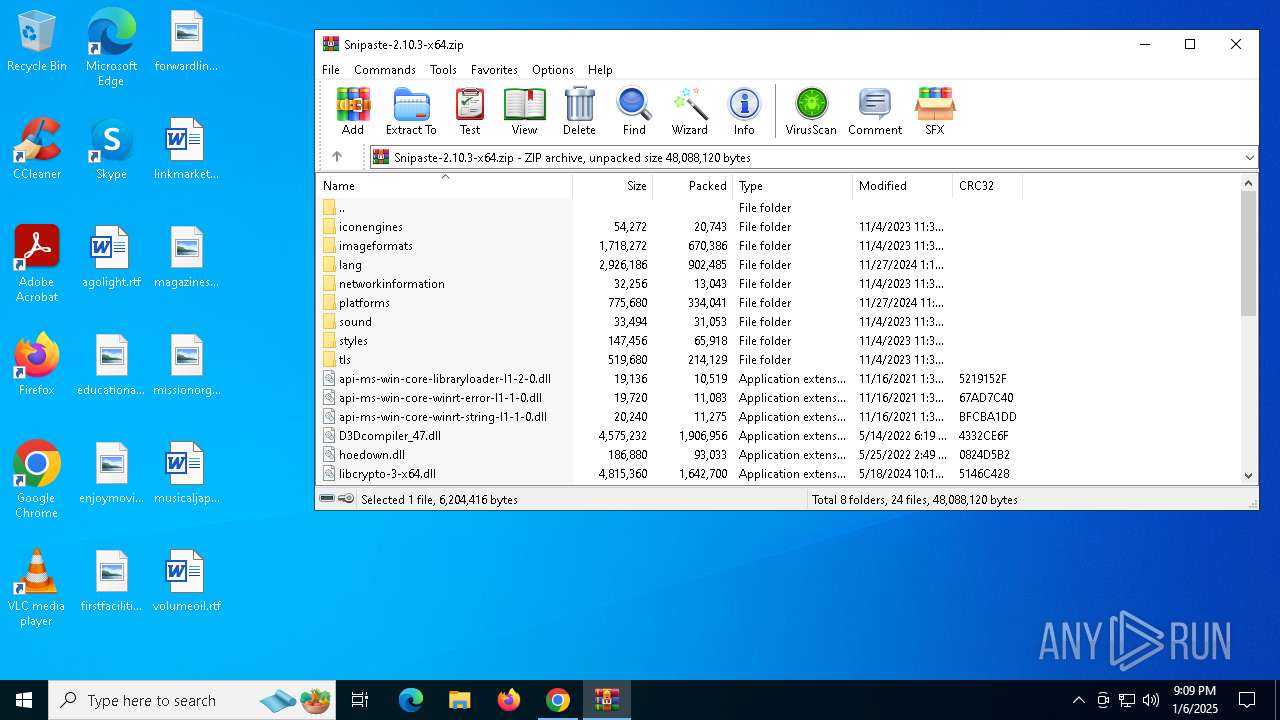Select Firefox desktop shortcut
The image size is (1280, 720).
click(37, 365)
